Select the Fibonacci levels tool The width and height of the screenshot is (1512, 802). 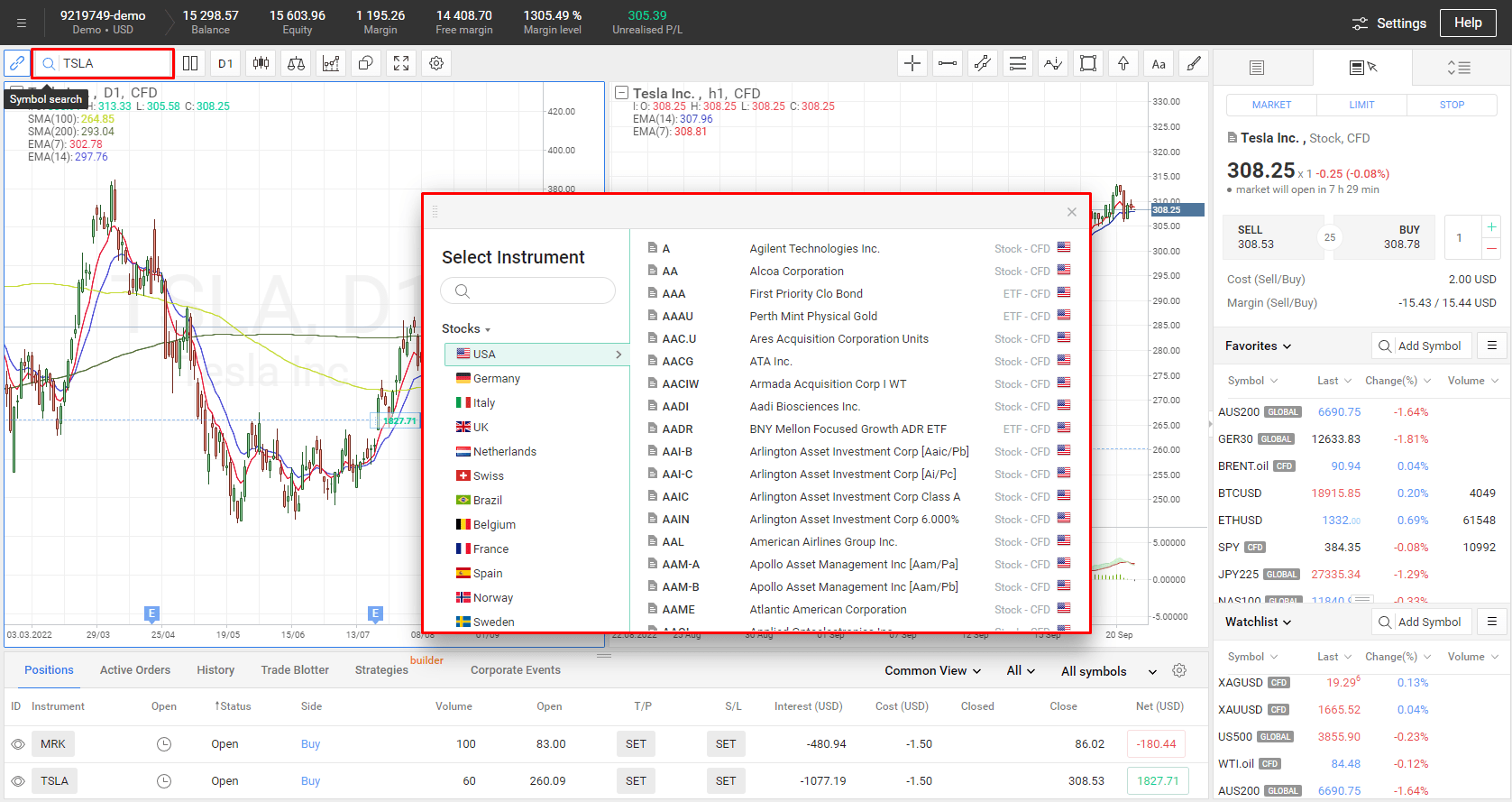coord(1018,63)
